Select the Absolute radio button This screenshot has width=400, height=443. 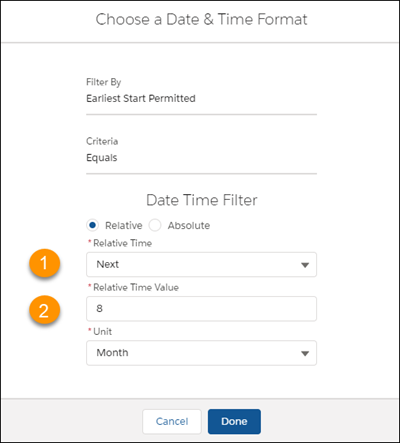point(155,225)
